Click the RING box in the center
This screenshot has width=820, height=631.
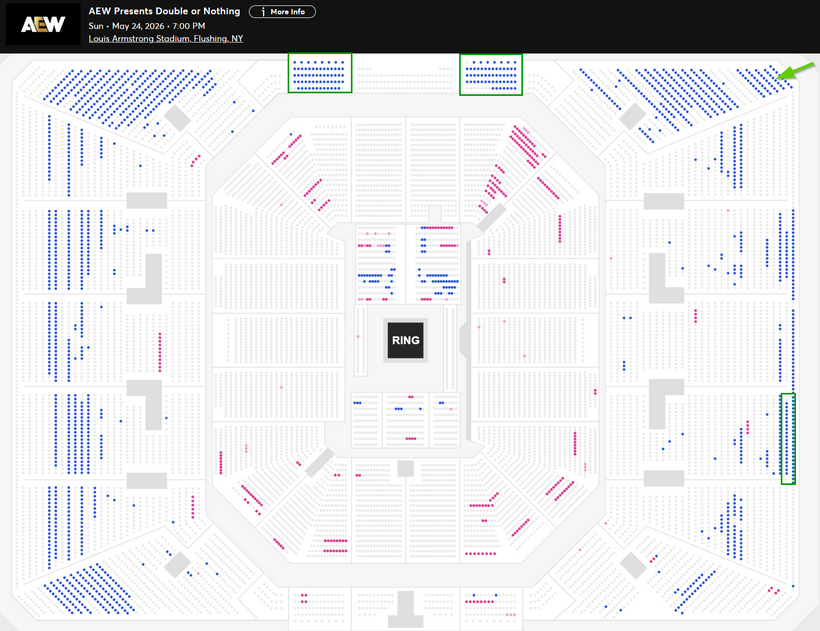(406, 340)
